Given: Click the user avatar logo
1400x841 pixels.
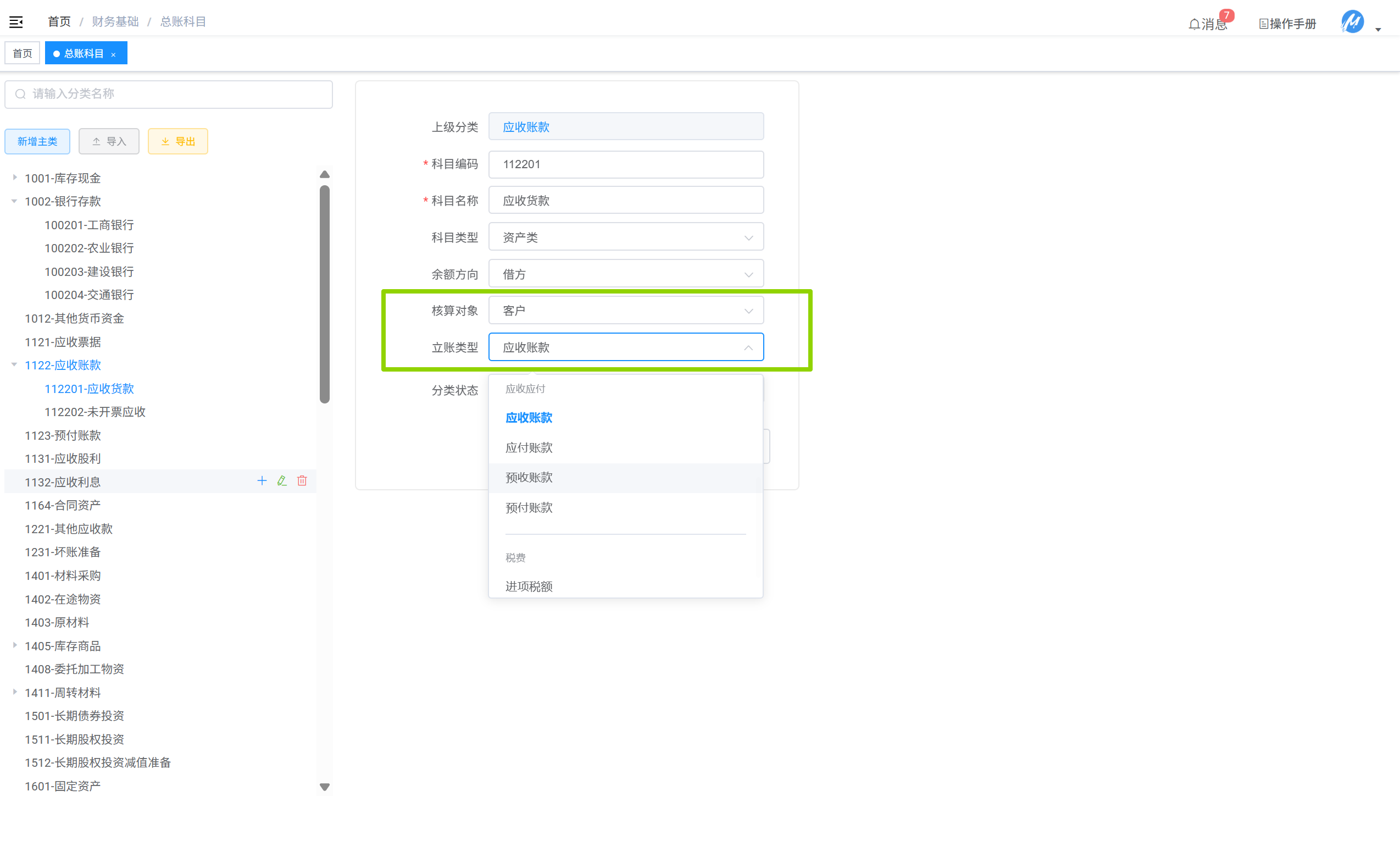Looking at the screenshot, I should pyautogui.click(x=1352, y=22).
